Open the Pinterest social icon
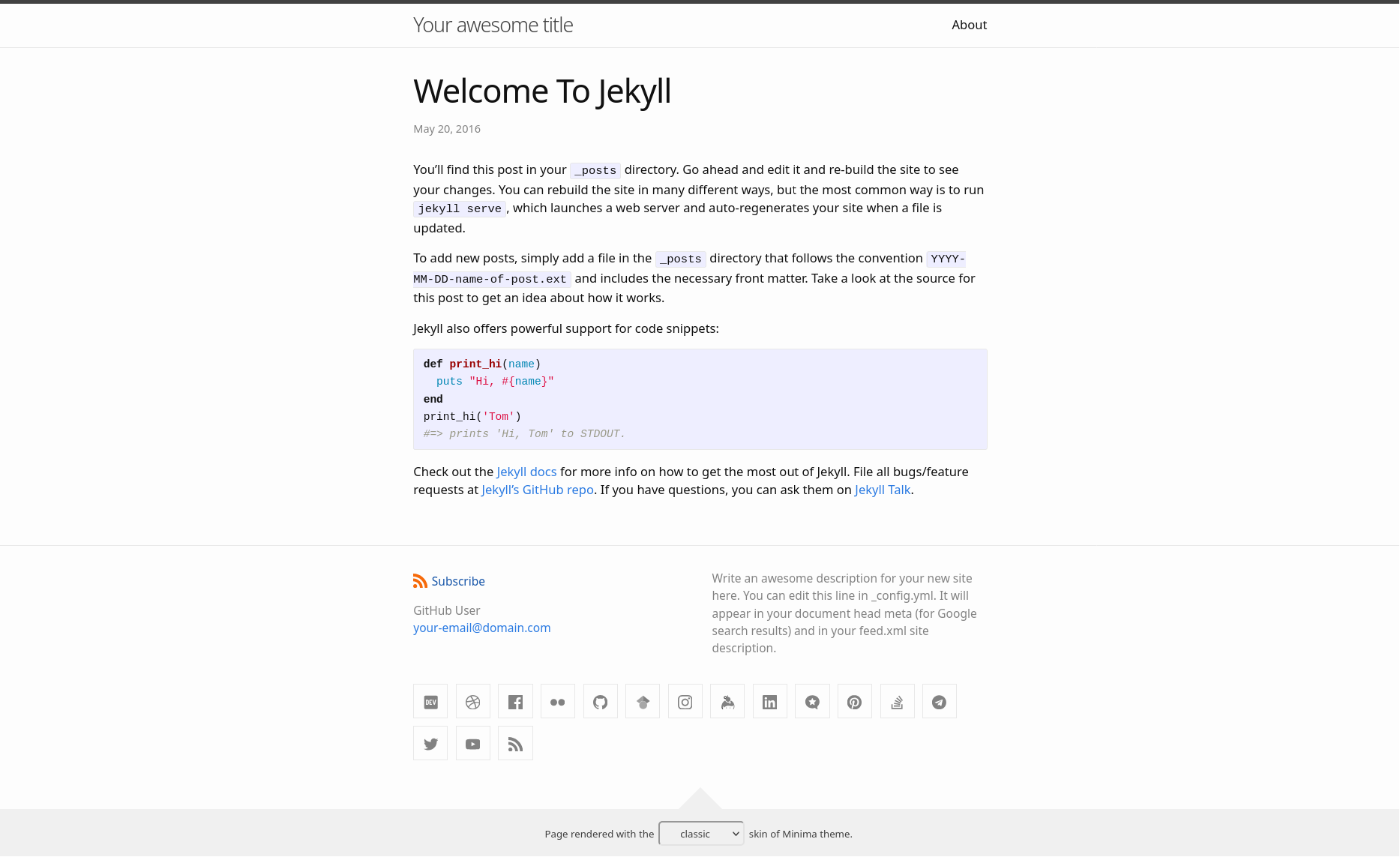The image size is (1400, 857). [x=855, y=701]
